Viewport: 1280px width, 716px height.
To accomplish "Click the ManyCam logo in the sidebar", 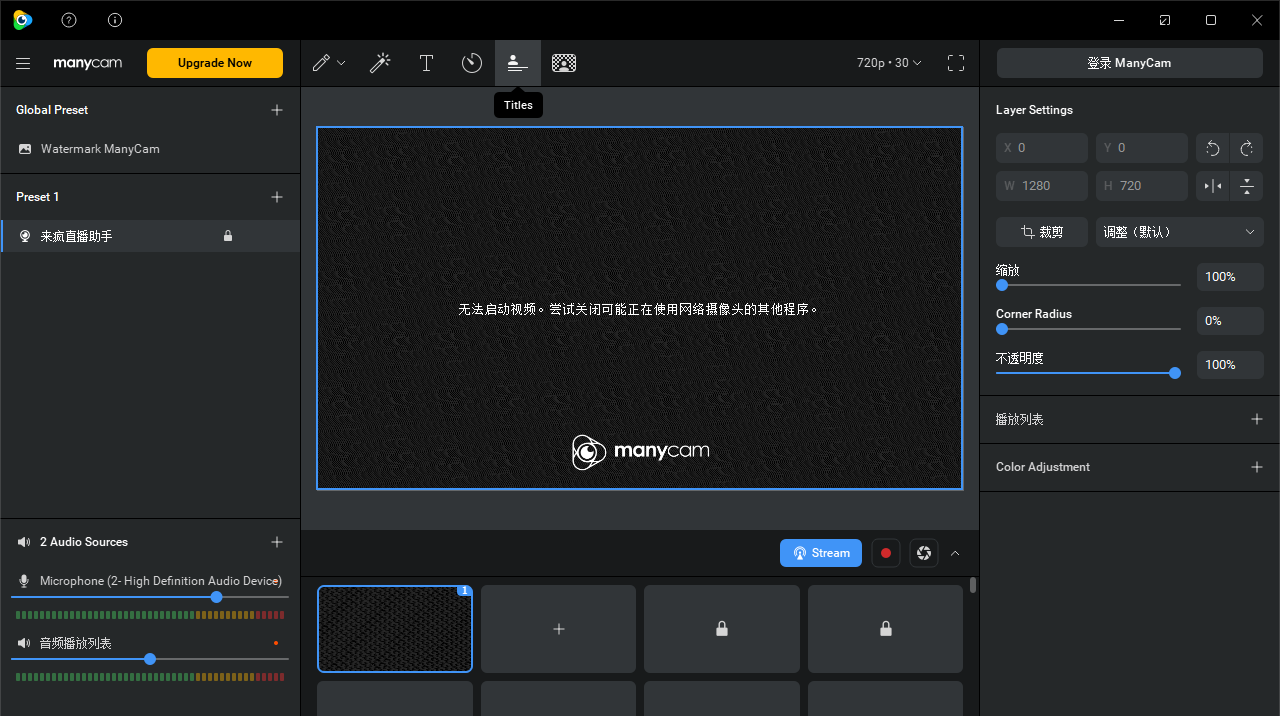I will (x=88, y=63).
